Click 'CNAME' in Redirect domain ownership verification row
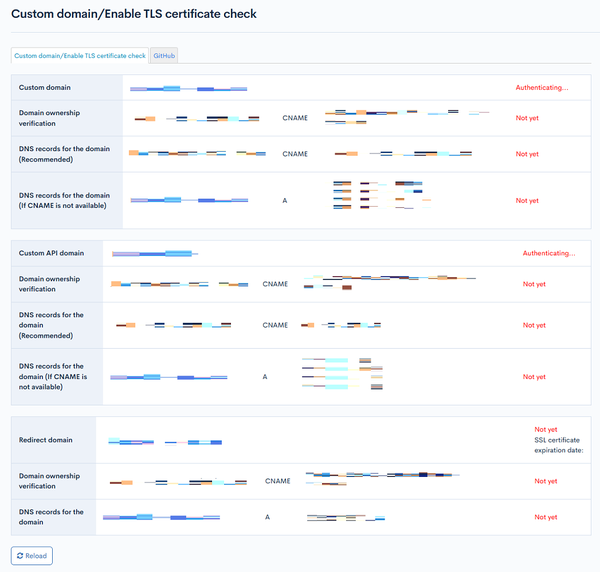600x572 pixels. tap(277, 481)
